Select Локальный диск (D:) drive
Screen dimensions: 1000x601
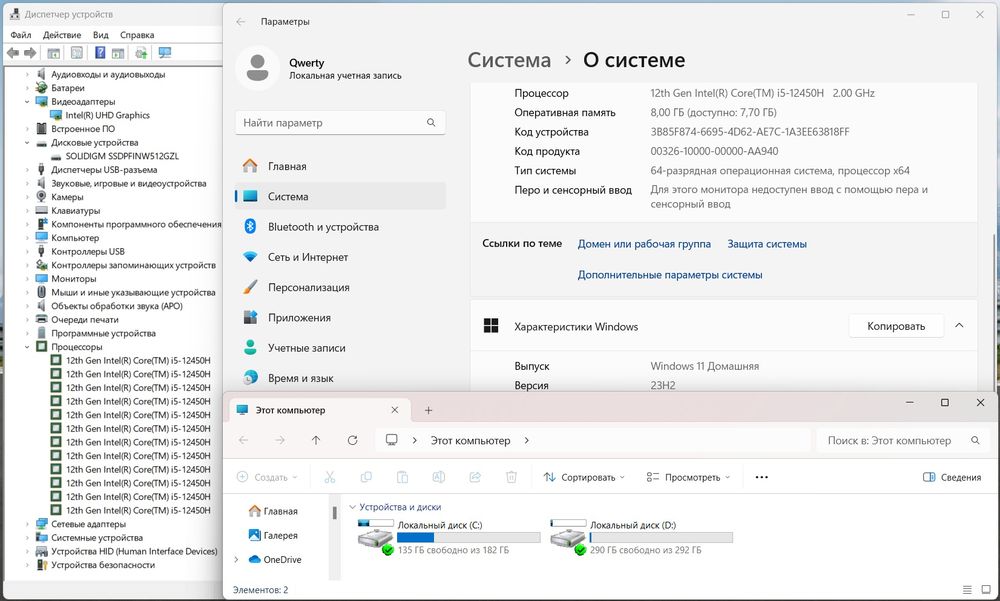point(642,537)
